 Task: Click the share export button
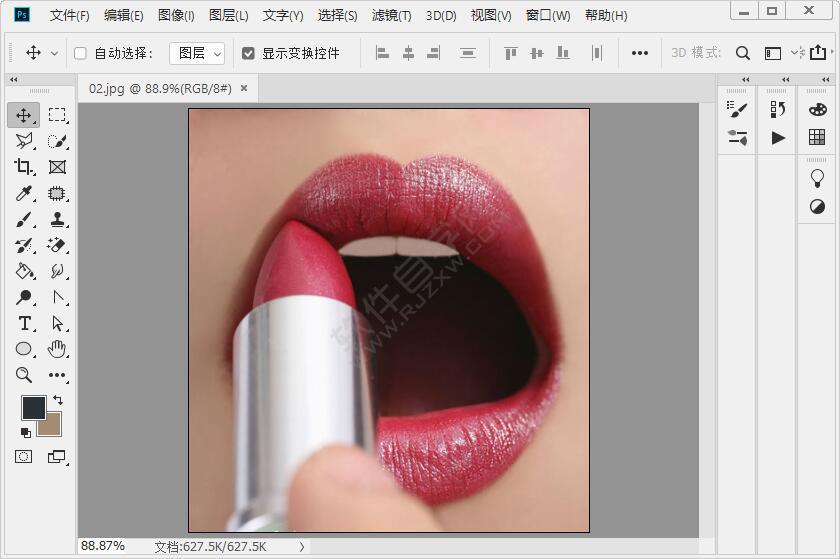[x=818, y=53]
